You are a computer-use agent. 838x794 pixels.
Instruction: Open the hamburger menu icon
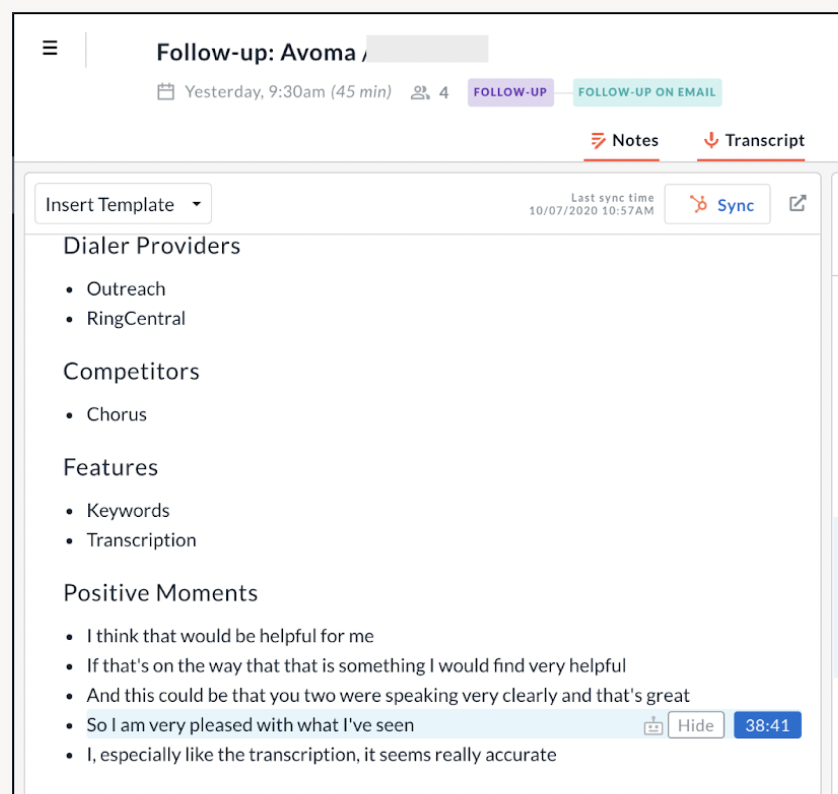[x=50, y=48]
